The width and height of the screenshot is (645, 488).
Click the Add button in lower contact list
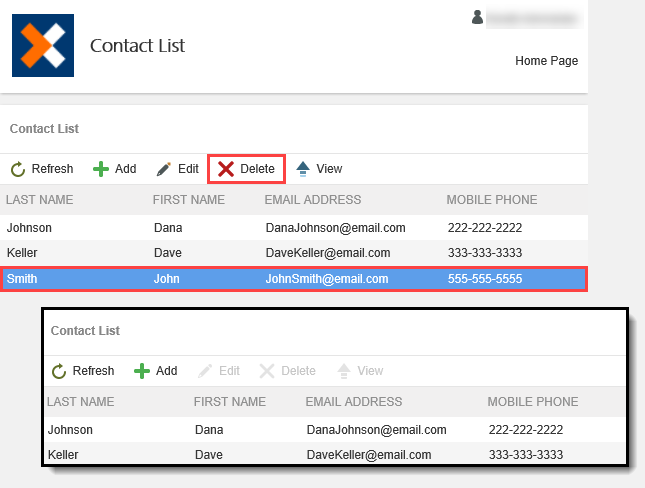(x=156, y=371)
